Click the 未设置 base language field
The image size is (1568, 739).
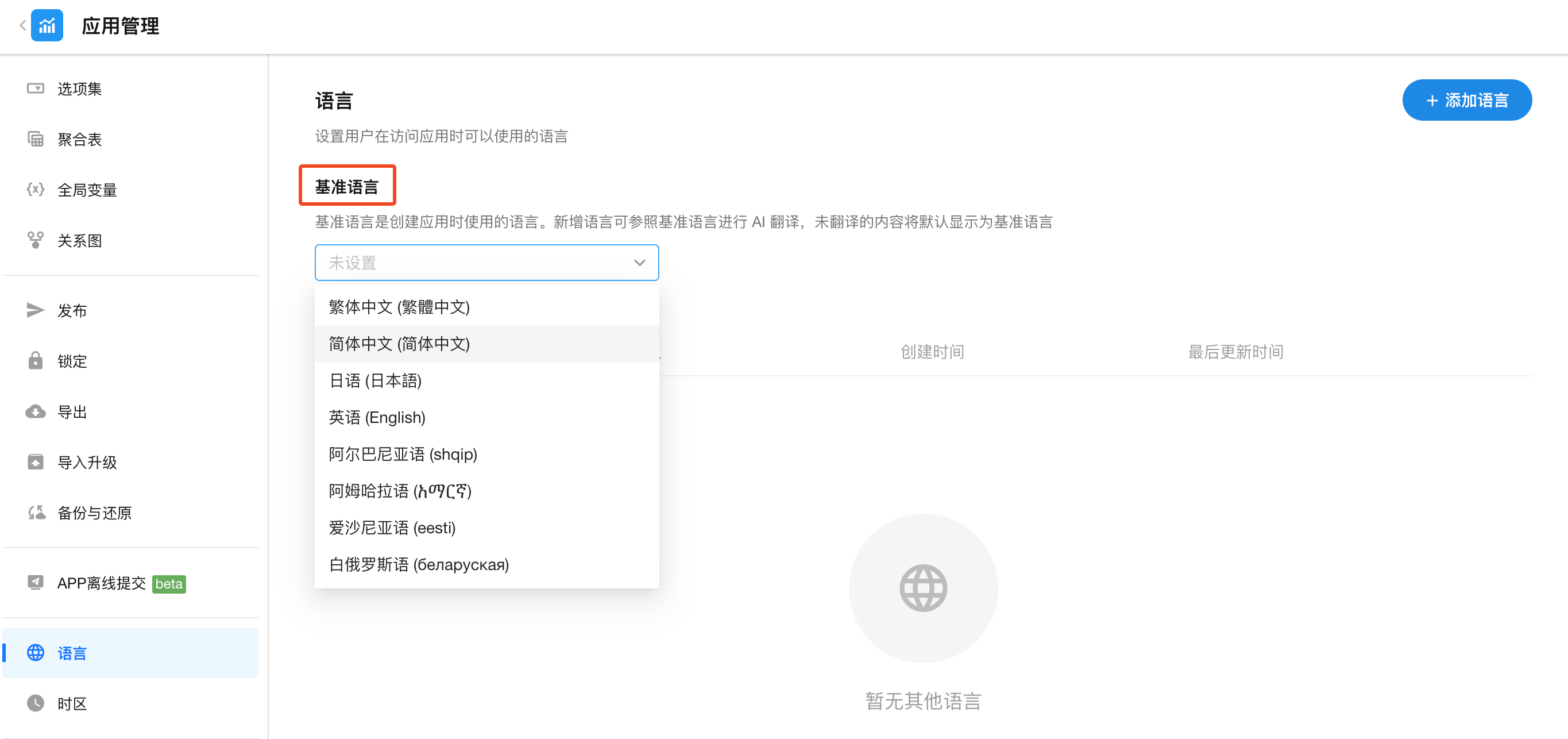point(475,263)
